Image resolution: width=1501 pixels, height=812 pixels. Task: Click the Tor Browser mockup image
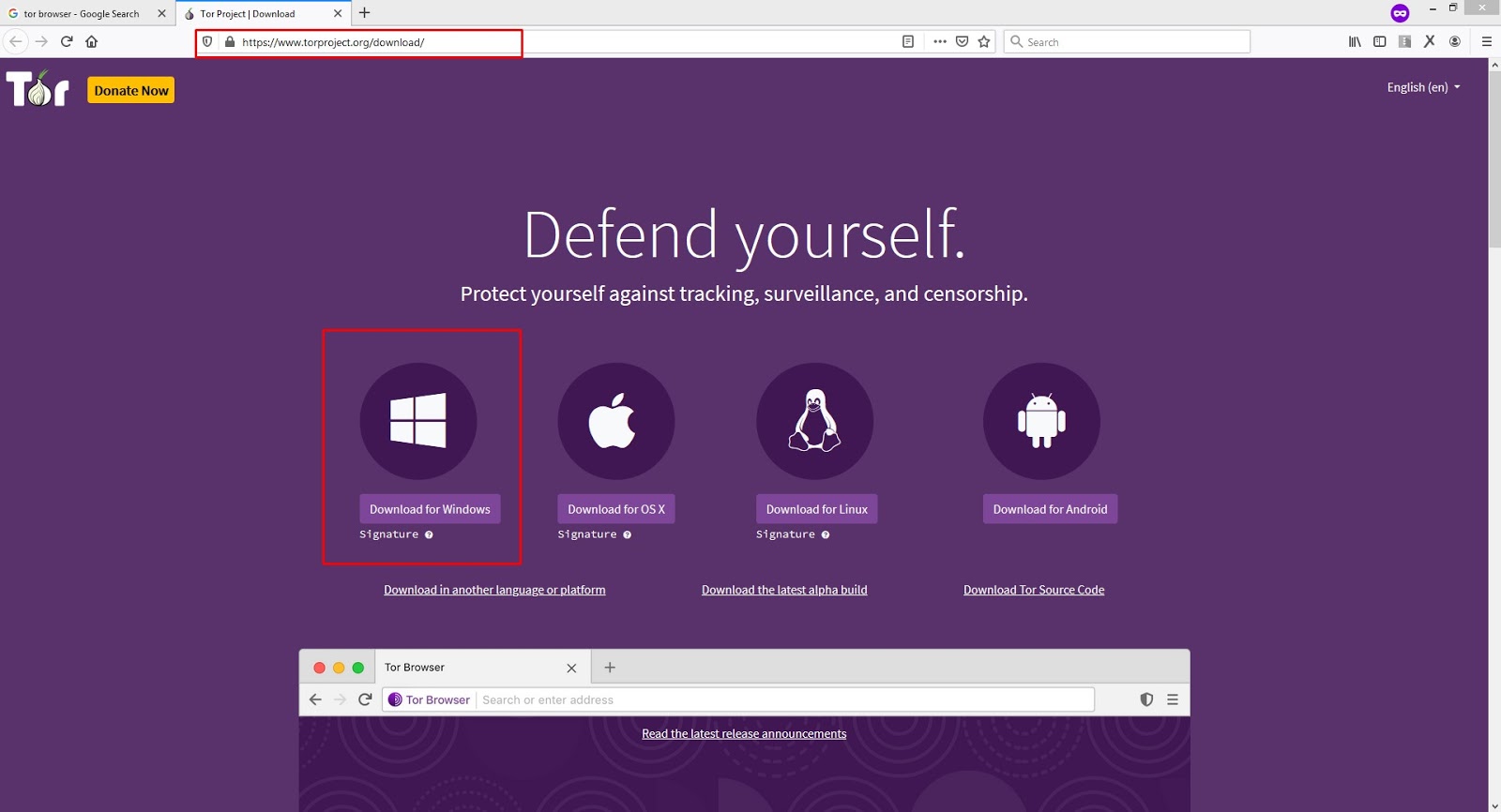(744, 730)
